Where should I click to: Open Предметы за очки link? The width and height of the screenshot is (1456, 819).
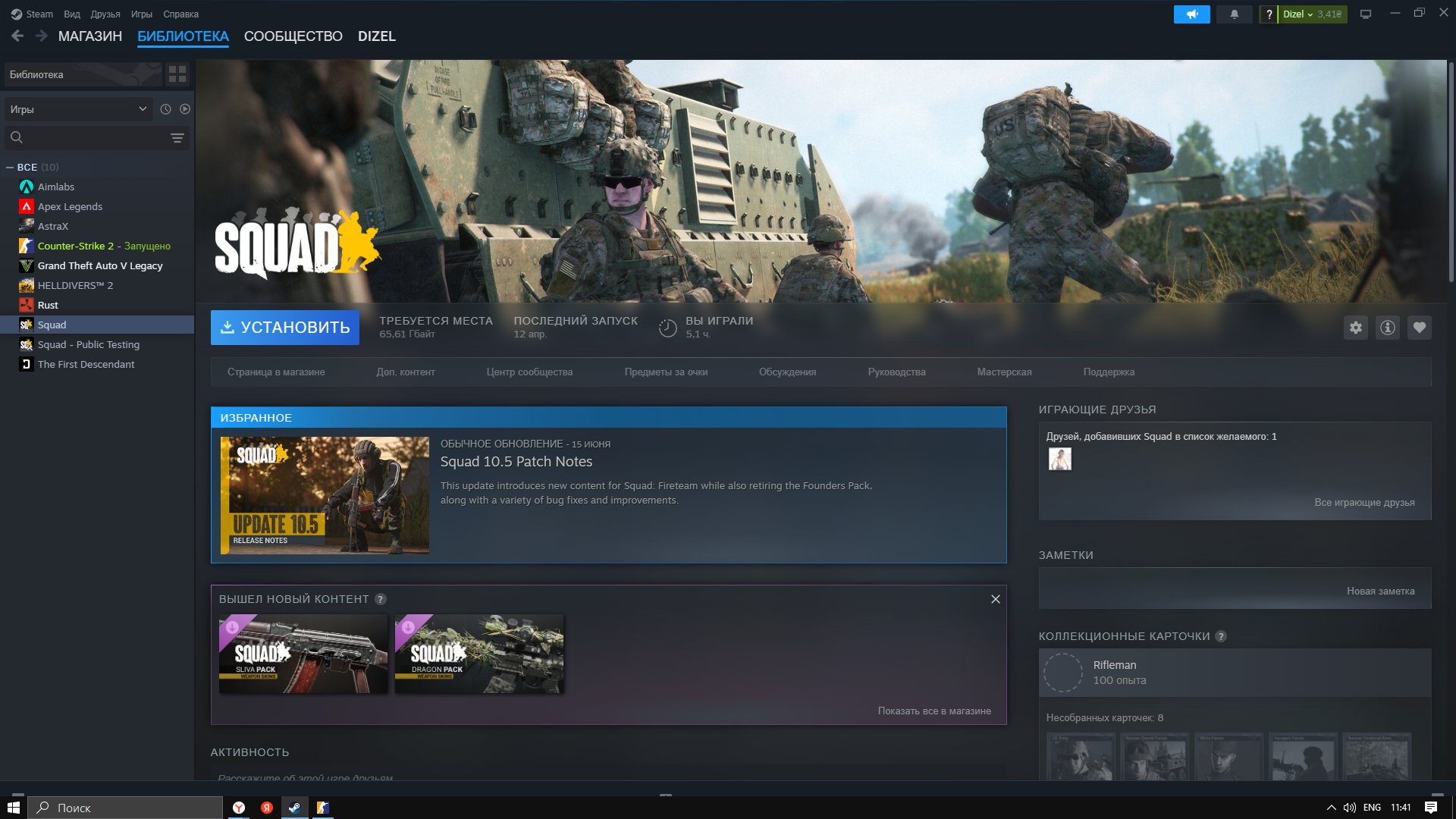pyautogui.click(x=666, y=372)
